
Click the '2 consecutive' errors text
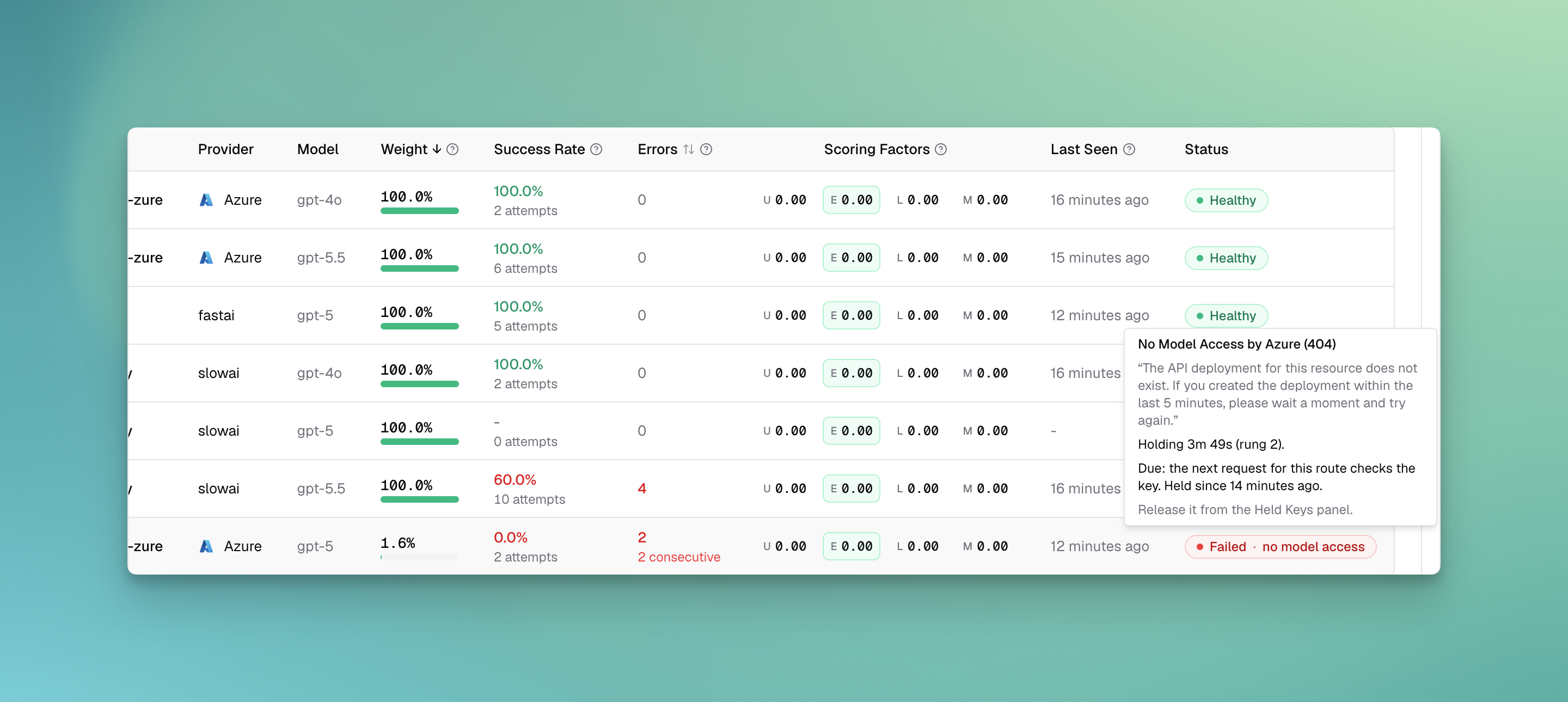679,557
